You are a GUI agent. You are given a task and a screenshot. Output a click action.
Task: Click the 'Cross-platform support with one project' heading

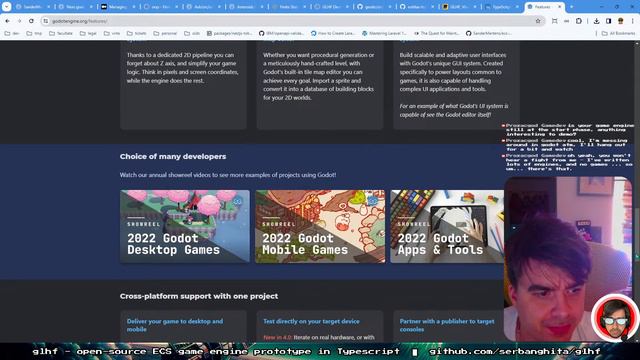click(199, 296)
